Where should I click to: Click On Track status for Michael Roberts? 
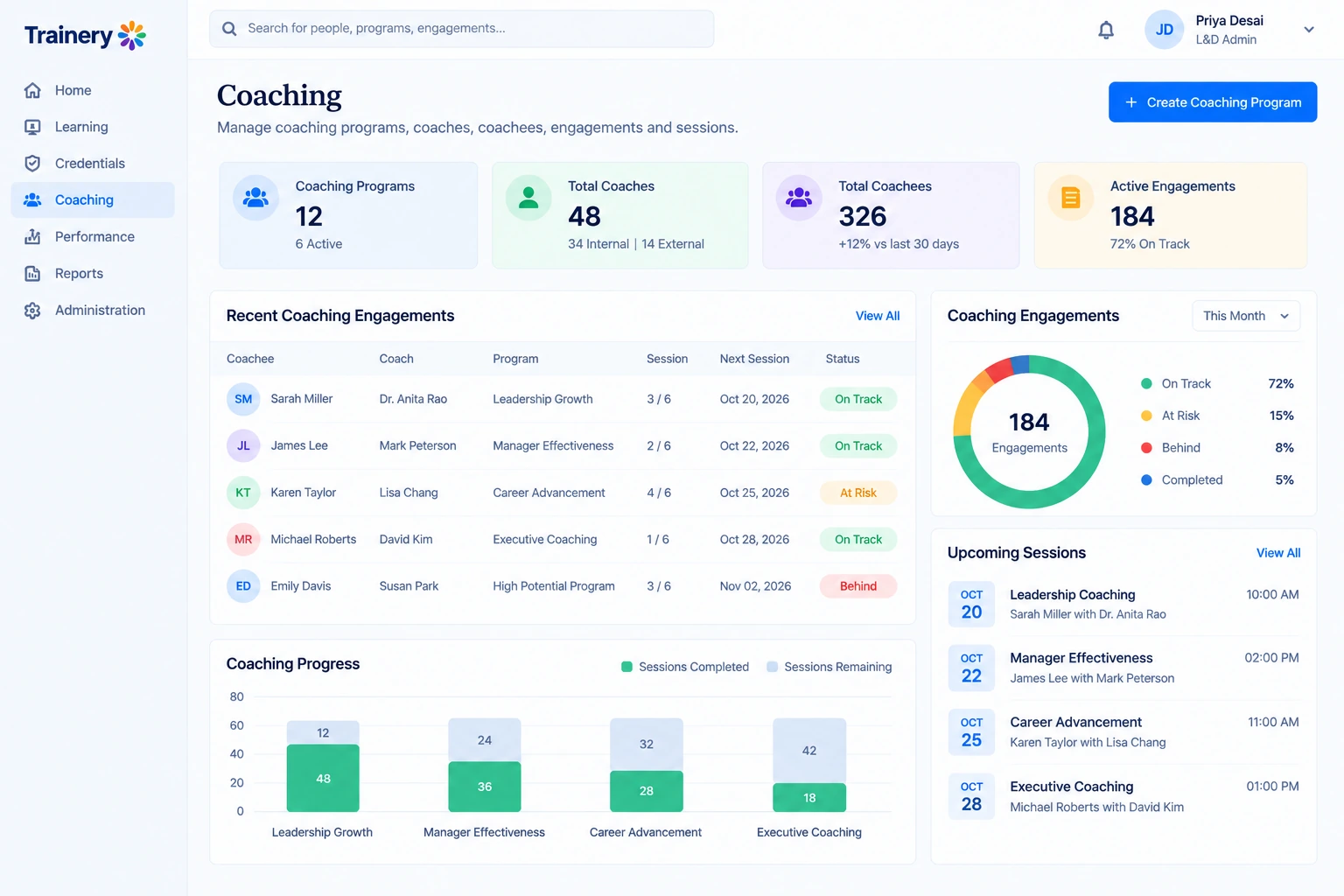click(858, 540)
